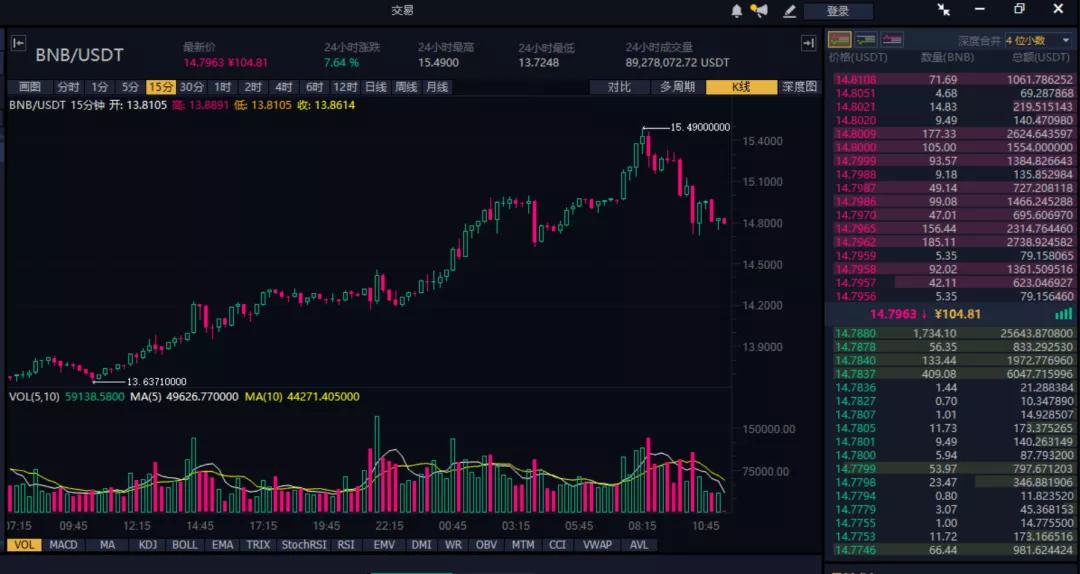Select the VOL indicator
Screen dimensions: 1080x574
coord(23,545)
